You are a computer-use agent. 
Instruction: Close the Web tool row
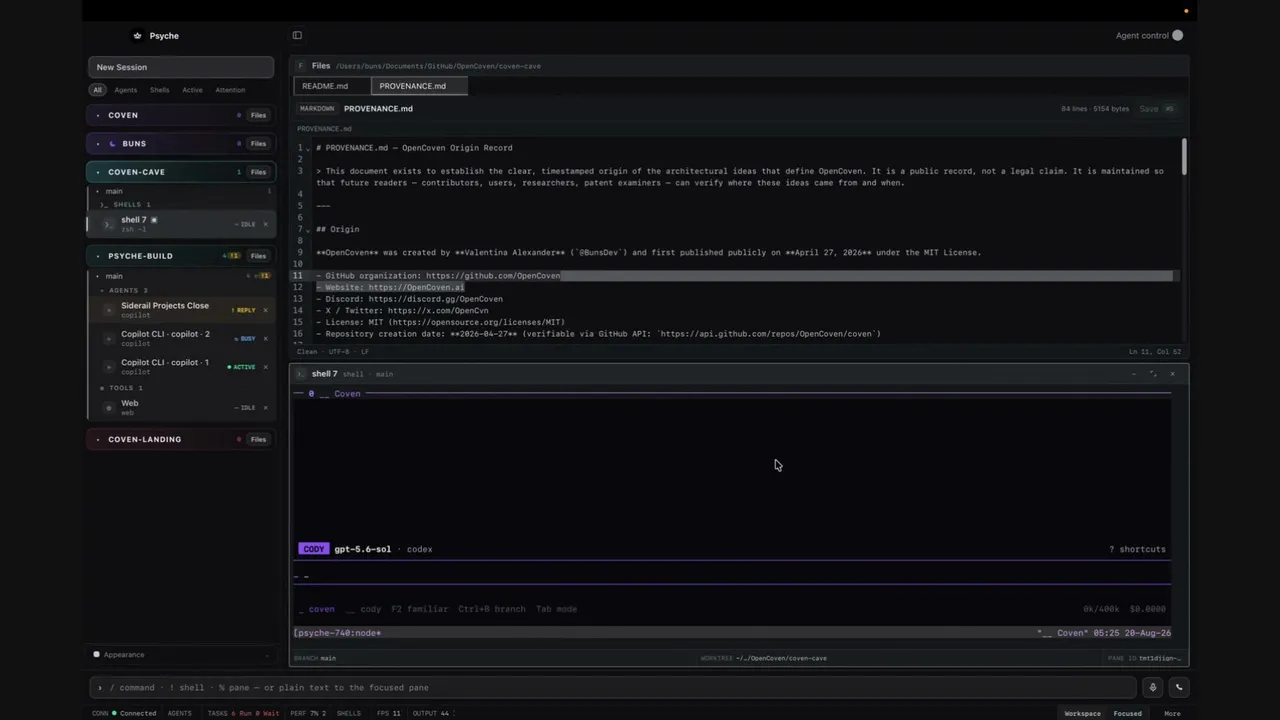[x=266, y=408]
